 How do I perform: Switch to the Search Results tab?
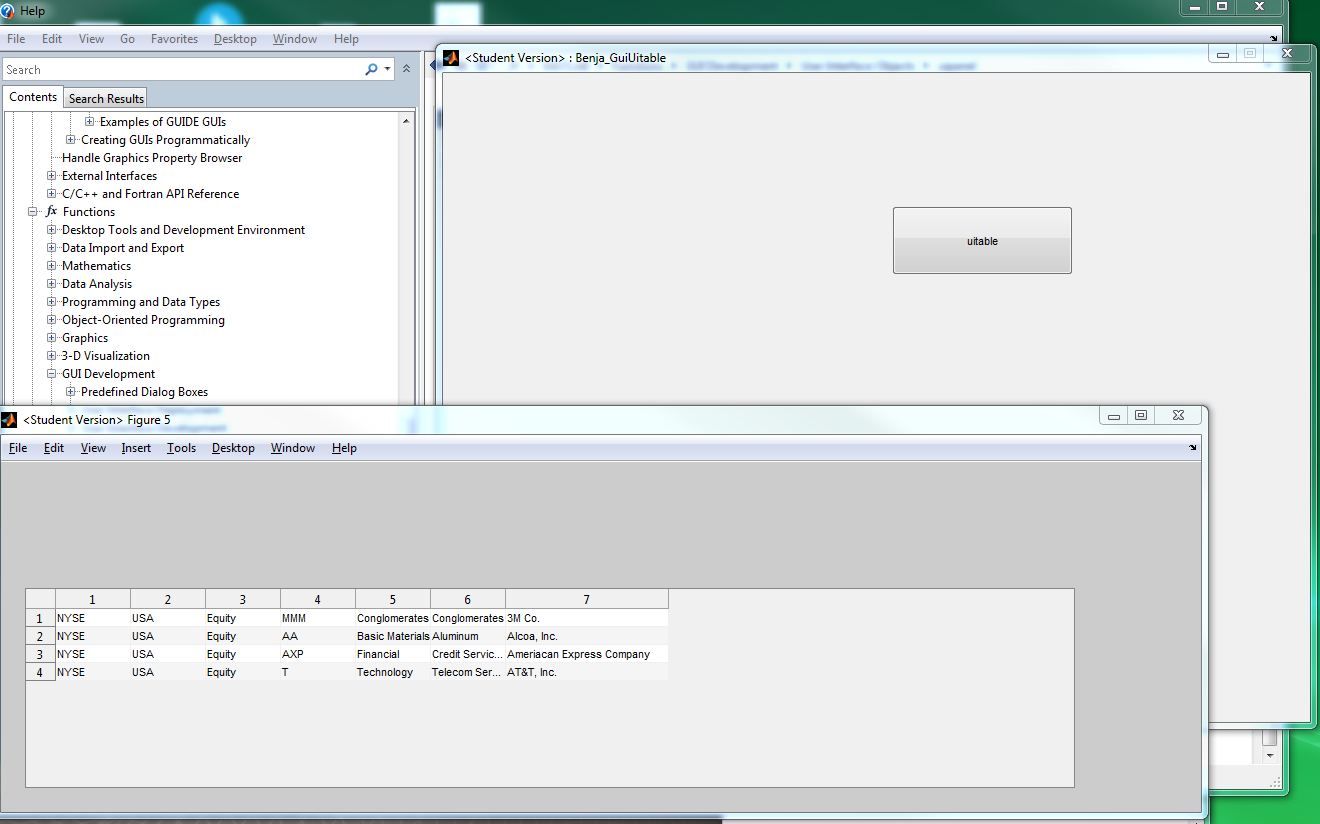point(106,98)
